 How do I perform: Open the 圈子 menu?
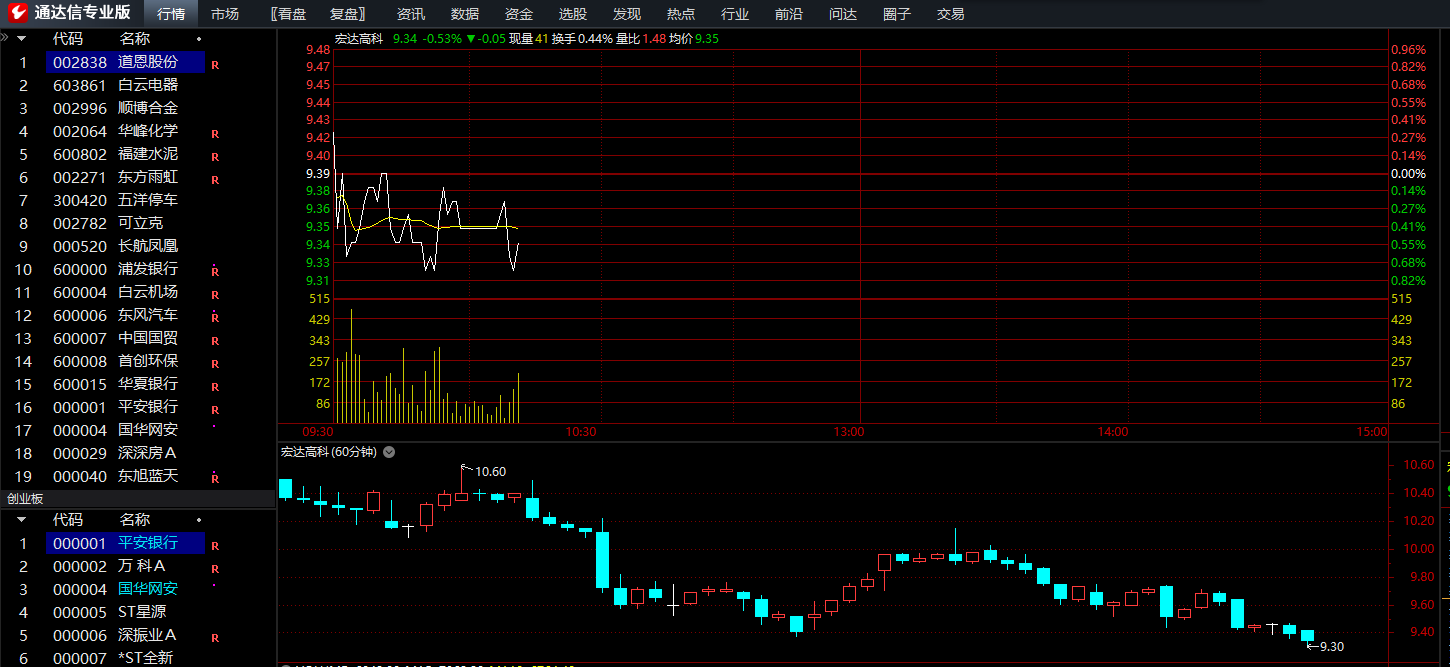coord(897,14)
